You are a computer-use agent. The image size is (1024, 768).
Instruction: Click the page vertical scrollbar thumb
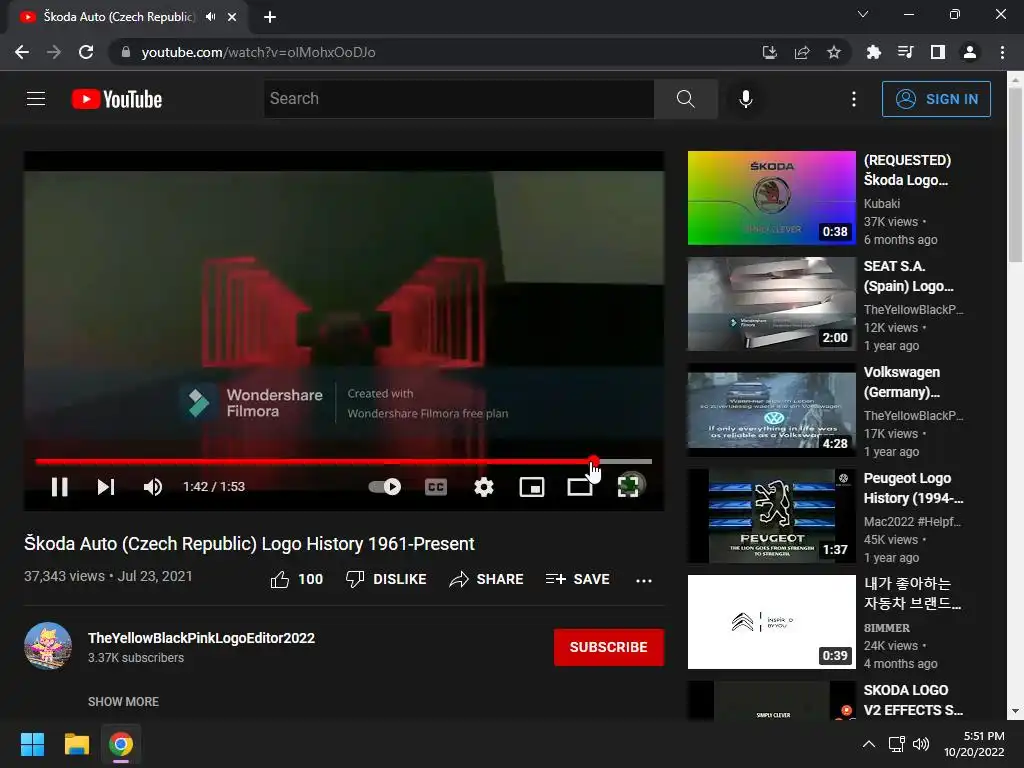(1015, 175)
